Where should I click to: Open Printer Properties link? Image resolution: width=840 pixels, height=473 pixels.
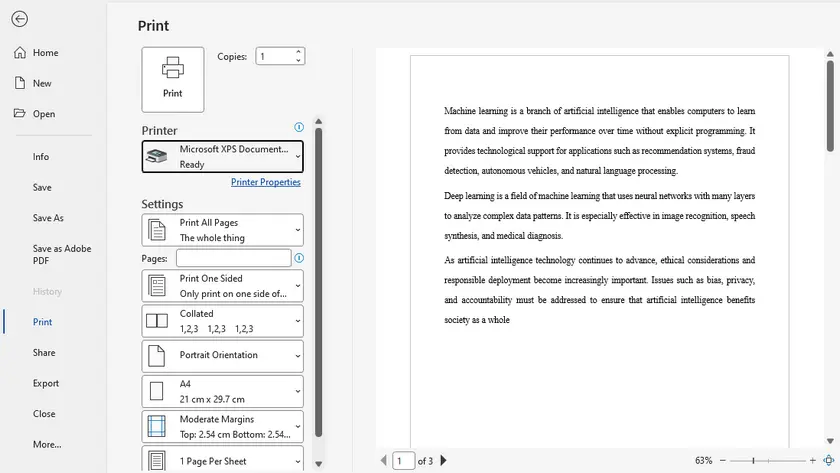pyautogui.click(x=266, y=182)
